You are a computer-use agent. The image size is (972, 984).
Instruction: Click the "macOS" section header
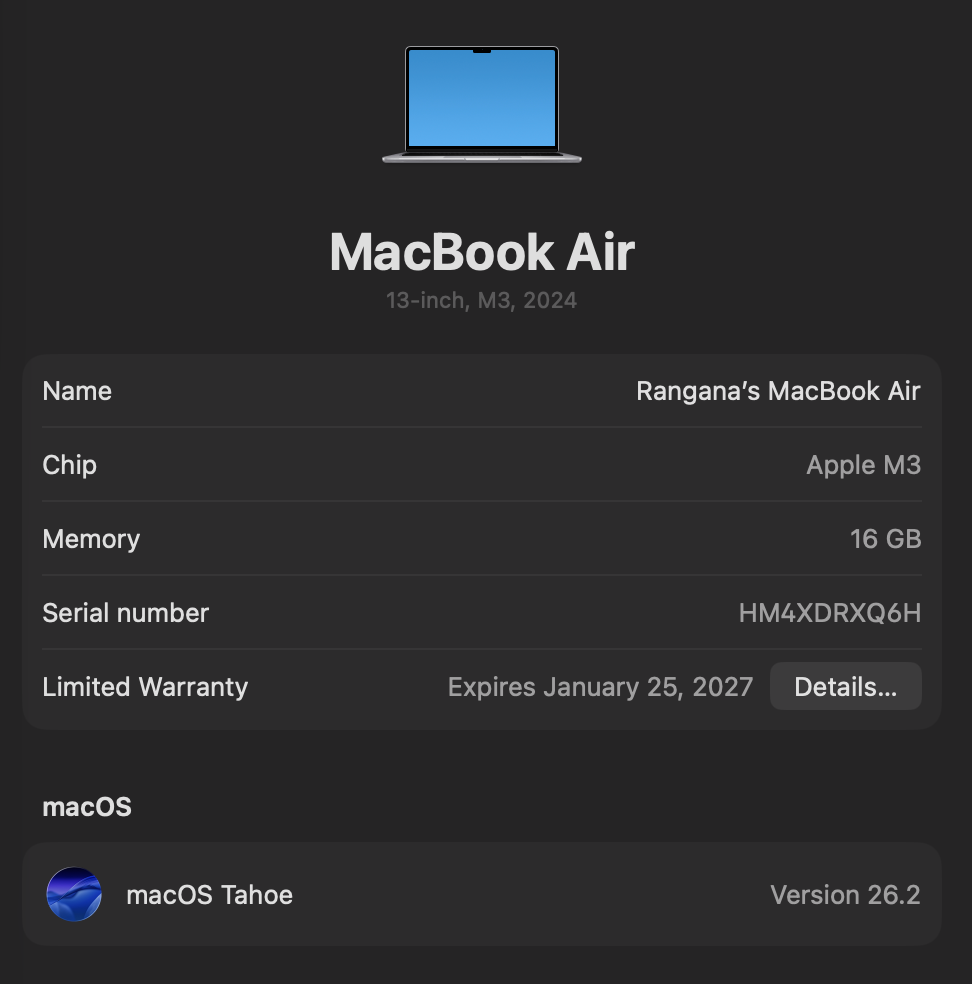tap(87, 807)
